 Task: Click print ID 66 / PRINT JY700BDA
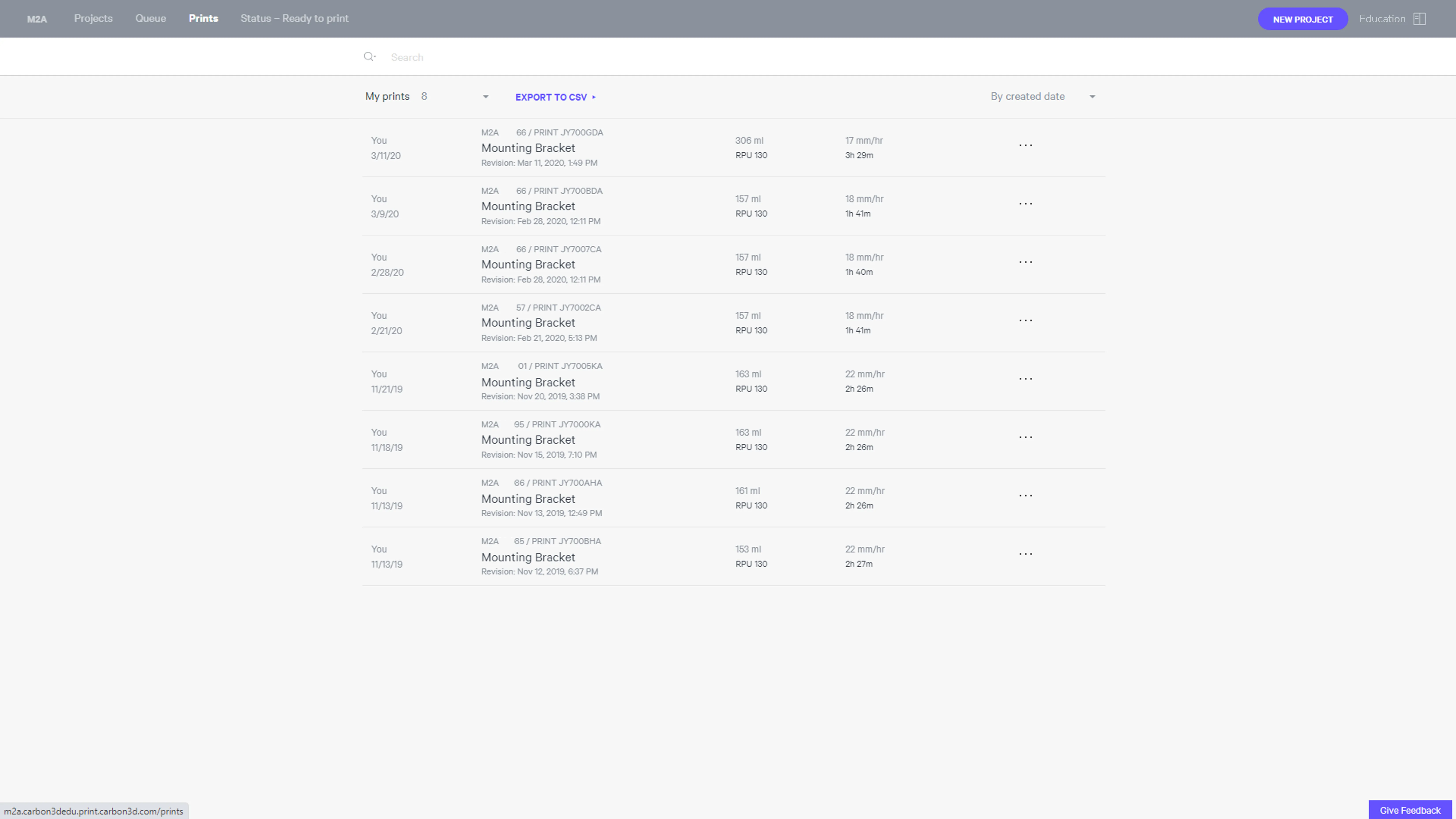point(559,191)
